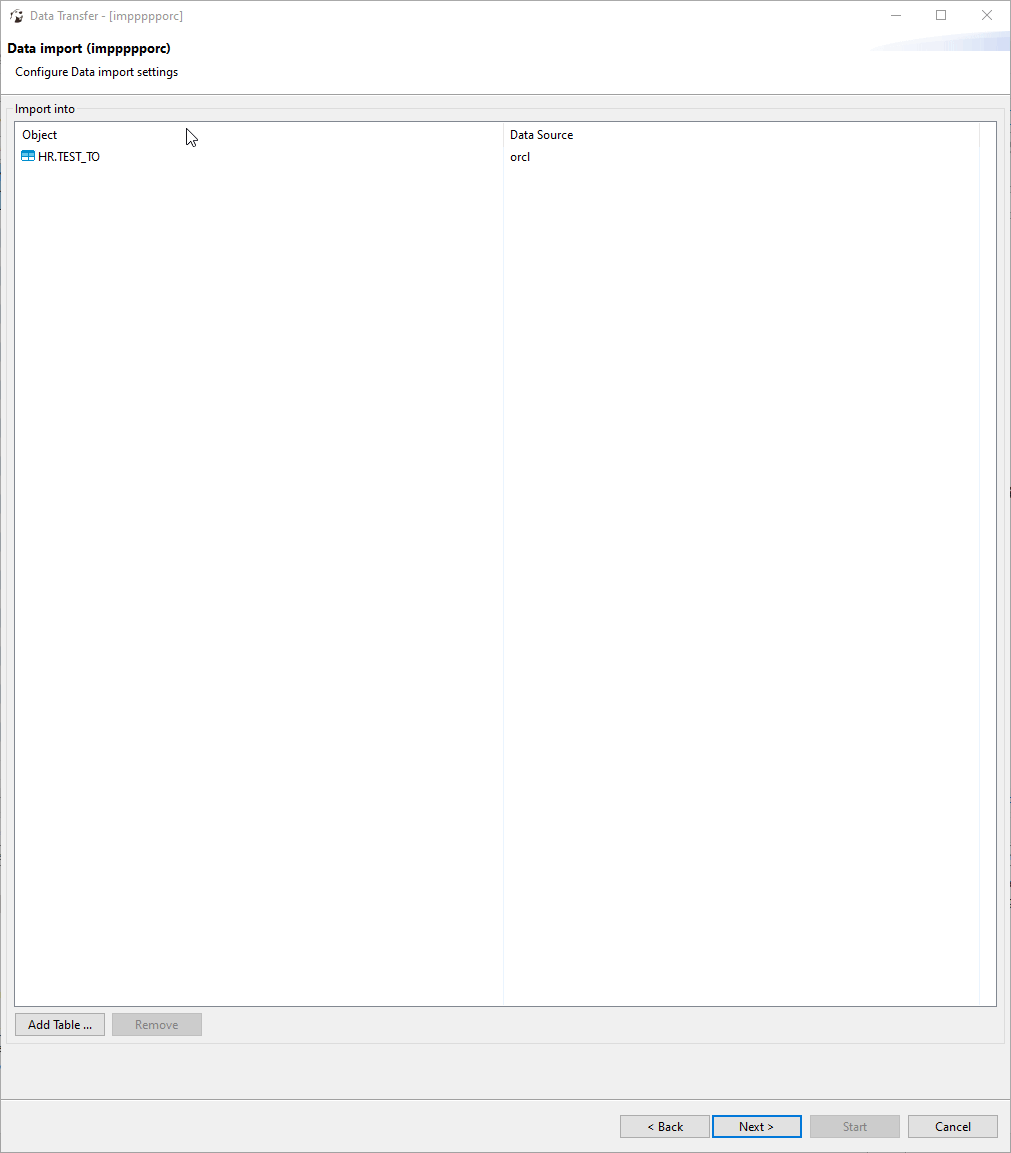Click the Start button
1011x1153 pixels.
click(x=854, y=1126)
